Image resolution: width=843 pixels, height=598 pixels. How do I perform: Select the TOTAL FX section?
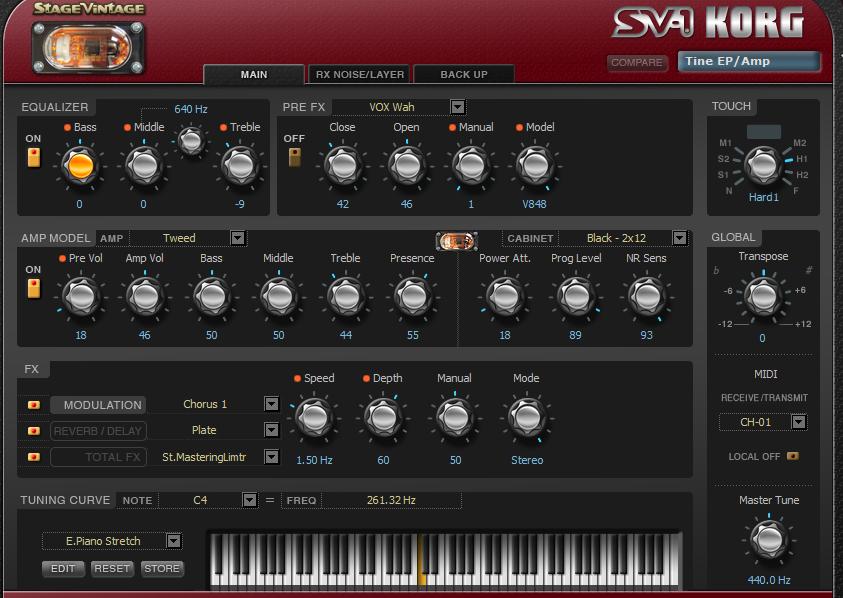[x=98, y=457]
